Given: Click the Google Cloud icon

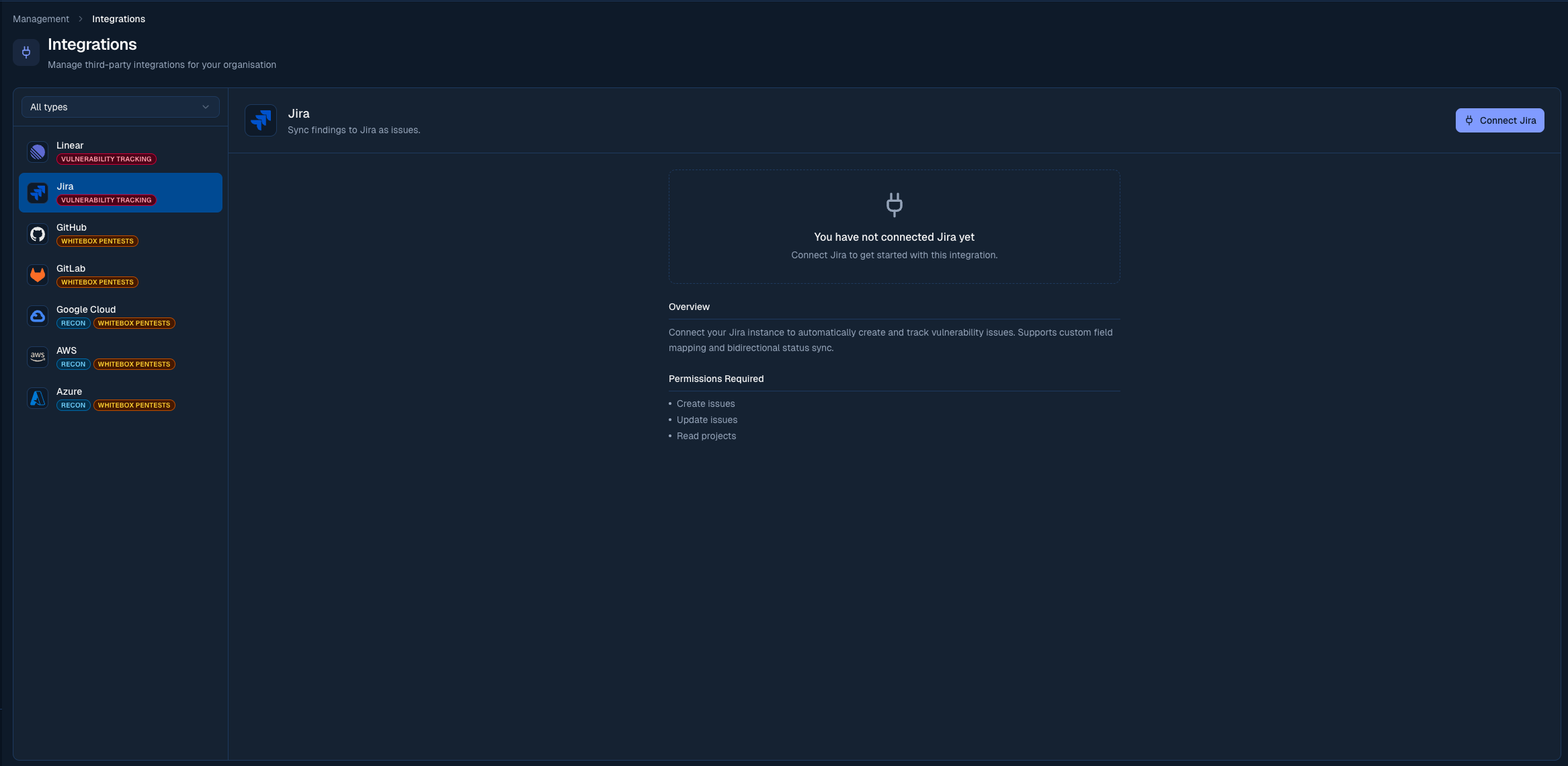Looking at the screenshot, I should coord(38,316).
